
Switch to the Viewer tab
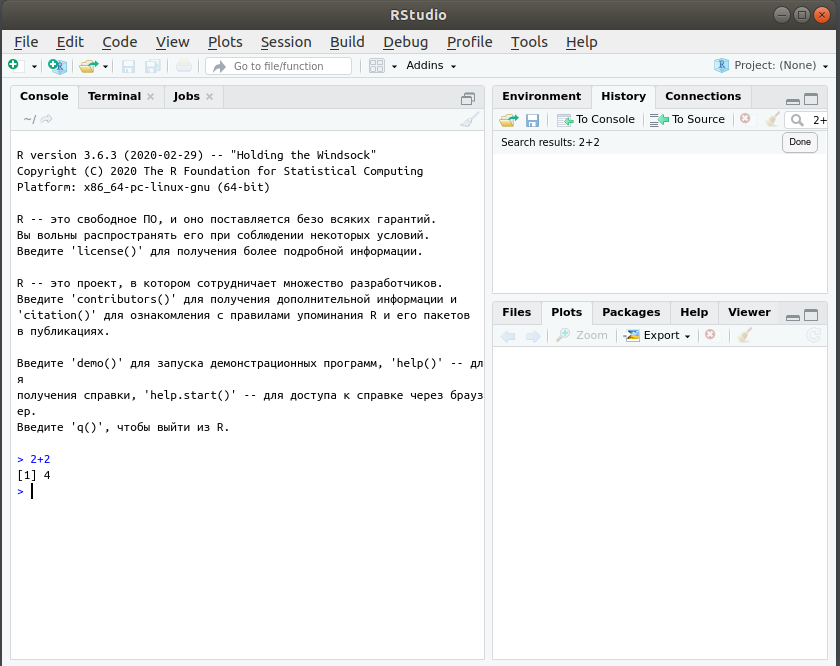pos(749,312)
